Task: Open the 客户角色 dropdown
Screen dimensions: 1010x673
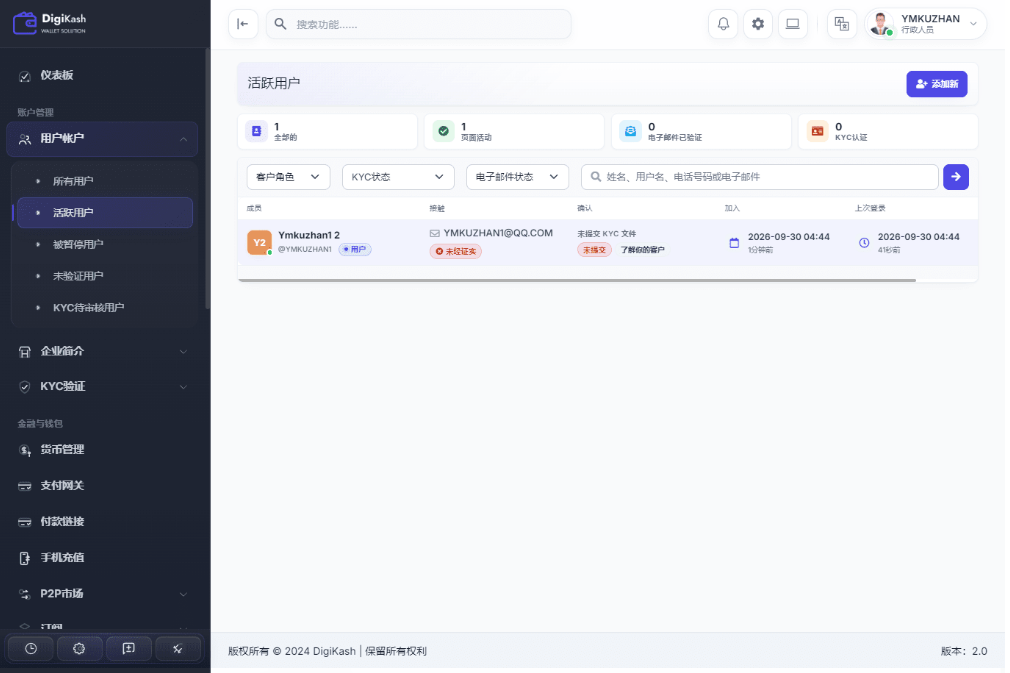Action: (x=289, y=176)
